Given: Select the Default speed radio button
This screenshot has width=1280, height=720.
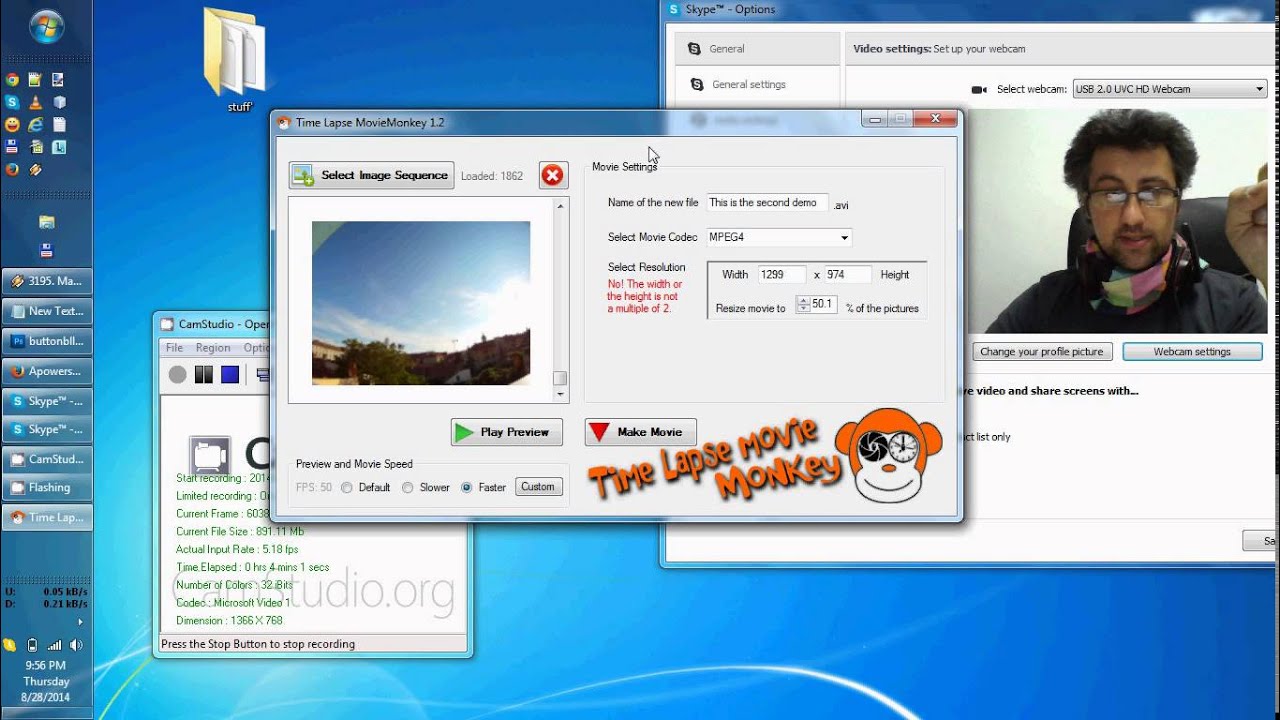Looking at the screenshot, I should click(x=347, y=488).
